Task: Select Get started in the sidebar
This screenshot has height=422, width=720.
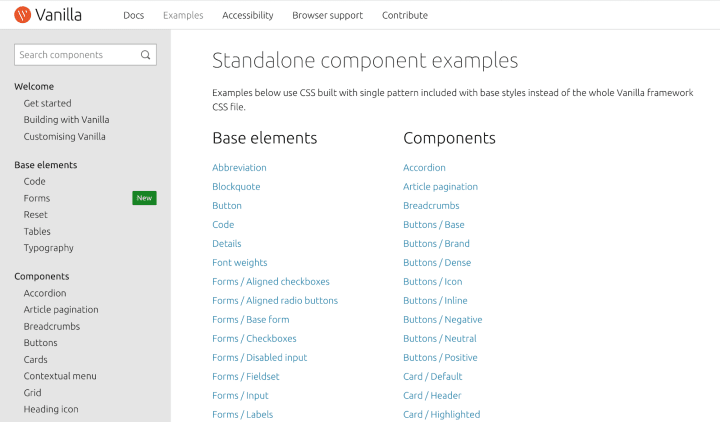Action: click(x=47, y=103)
